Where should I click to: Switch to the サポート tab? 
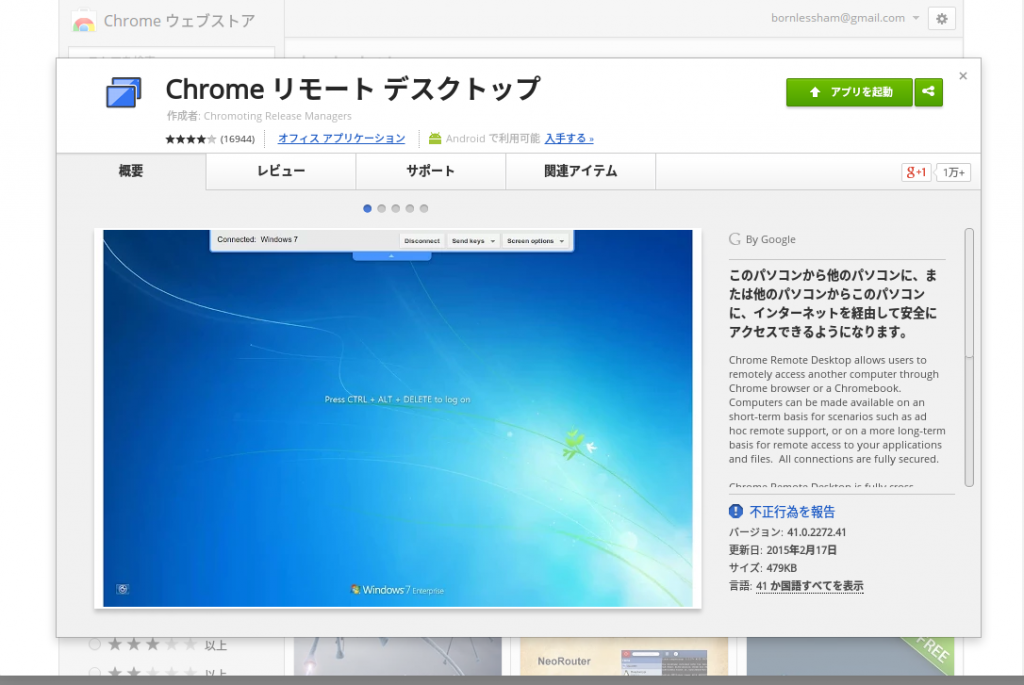(430, 171)
